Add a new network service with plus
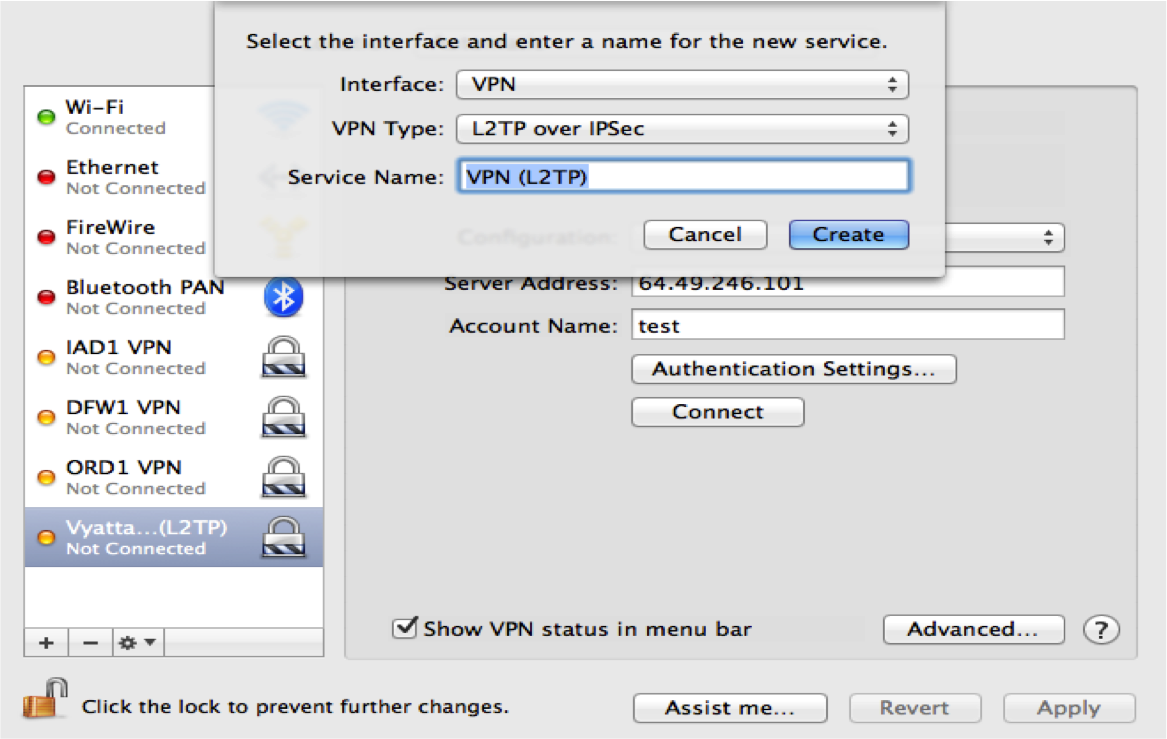This screenshot has height=739, width=1167. 46,642
